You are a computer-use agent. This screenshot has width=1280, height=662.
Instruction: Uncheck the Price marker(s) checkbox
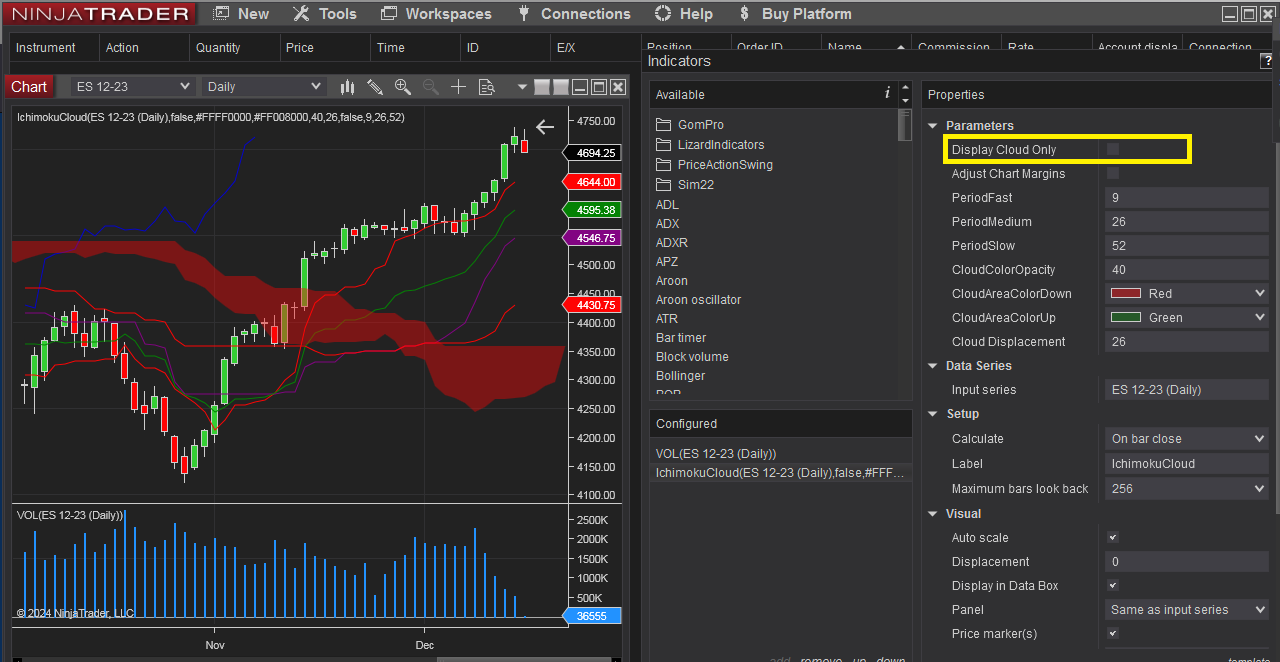(x=1113, y=634)
